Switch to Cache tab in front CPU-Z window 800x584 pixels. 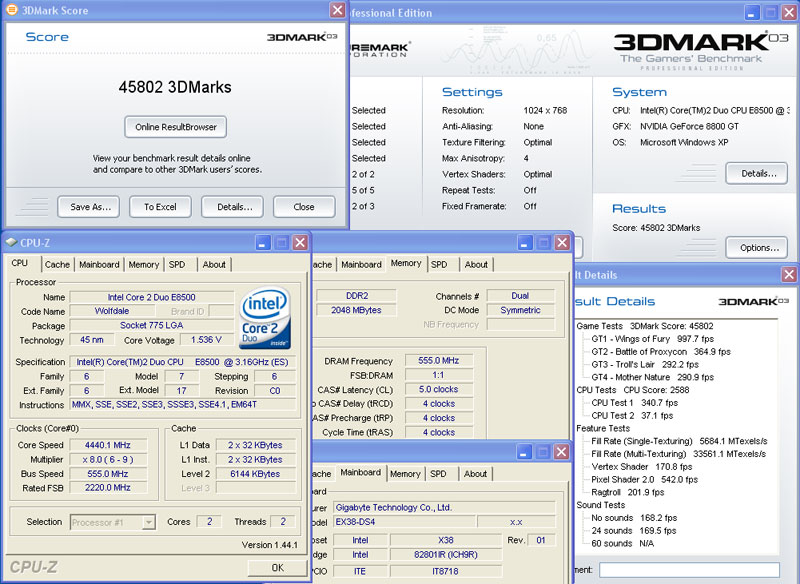point(57,264)
